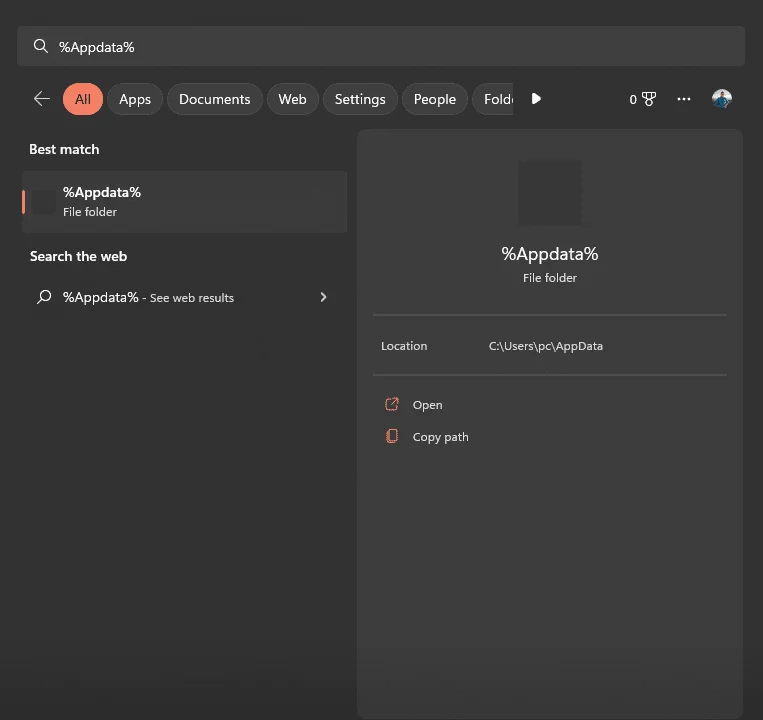Open the %Appdata% folder from preview pane
The height and width of the screenshot is (720, 763).
pyautogui.click(x=427, y=405)
